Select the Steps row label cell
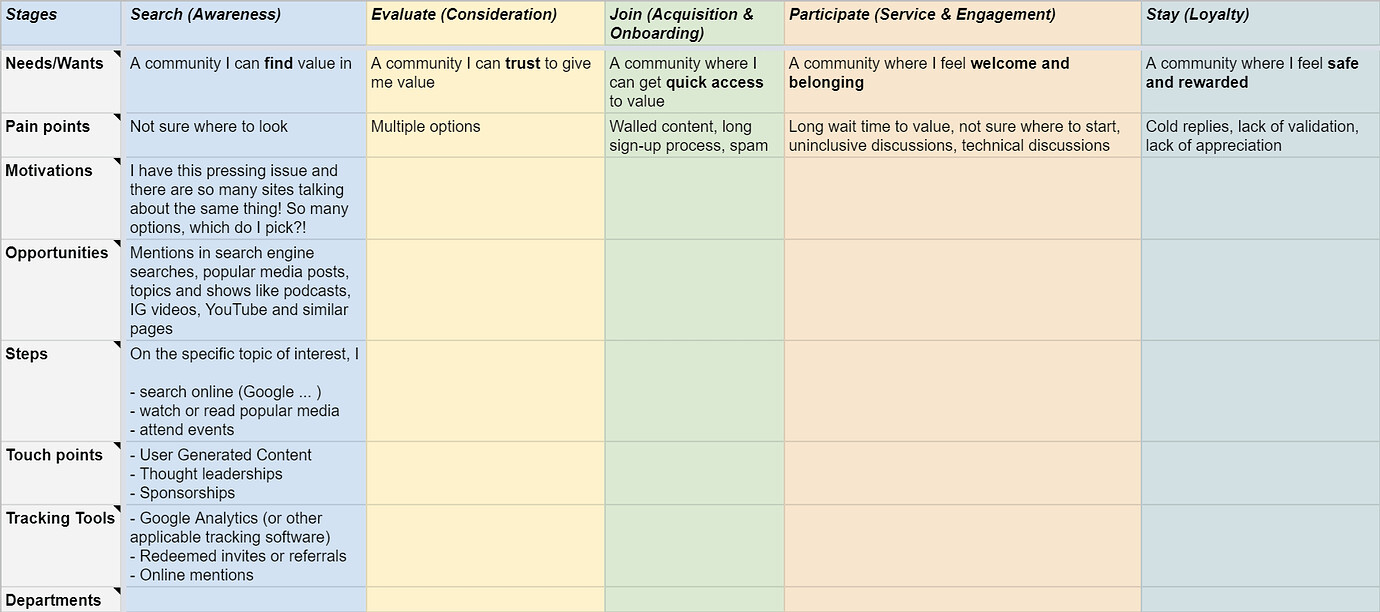This screenshot has height=612, width=1380. [x=61, y=391]
